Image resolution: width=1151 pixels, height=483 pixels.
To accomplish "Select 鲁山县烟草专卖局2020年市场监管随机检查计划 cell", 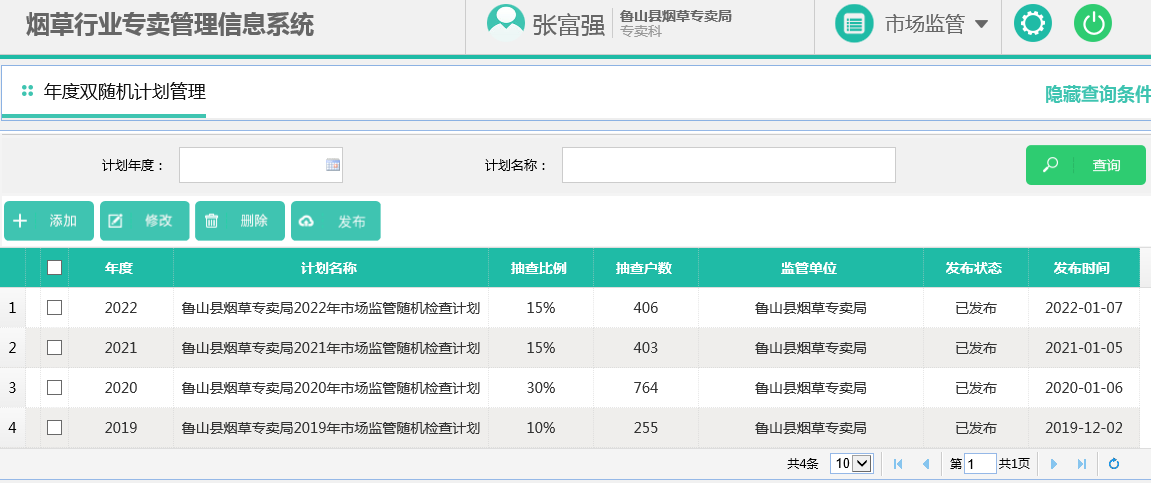I will [x=331, y=387].
